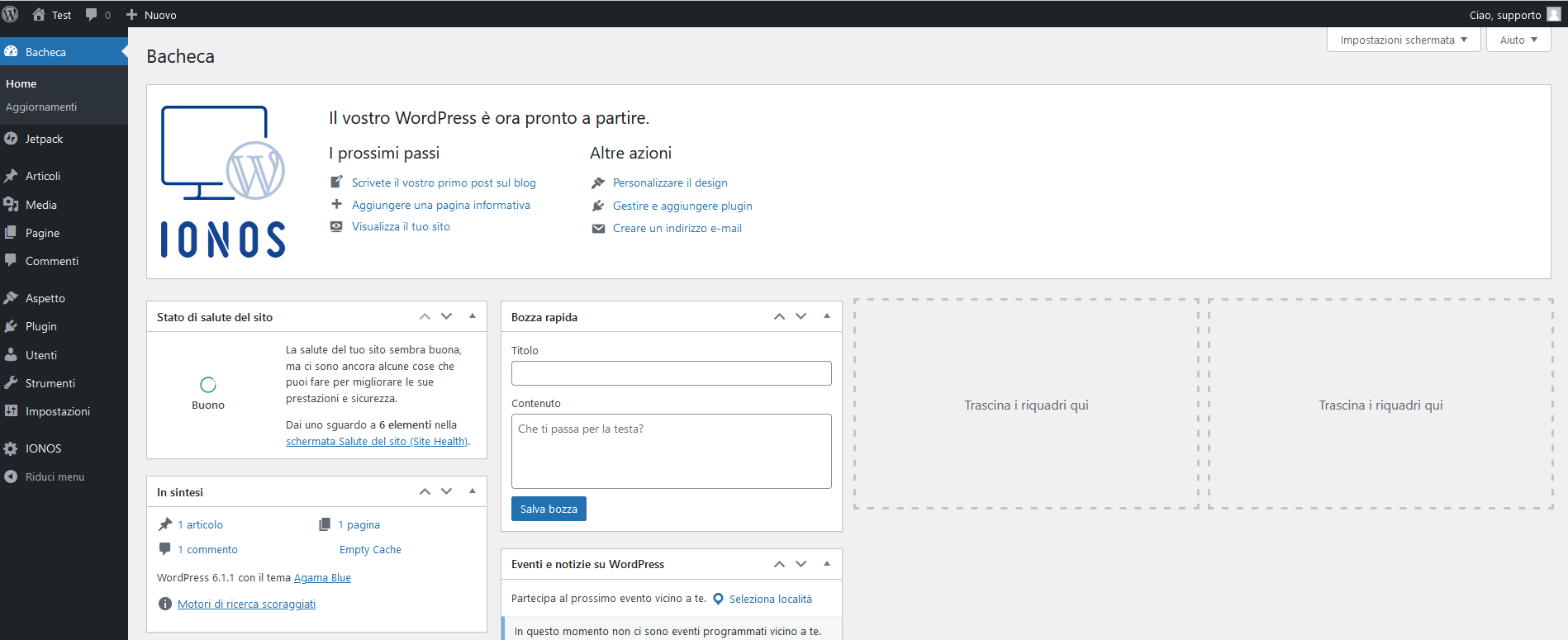Move Eventi e notizie panel up
The image size is (1568, 640).
point(779,564)
